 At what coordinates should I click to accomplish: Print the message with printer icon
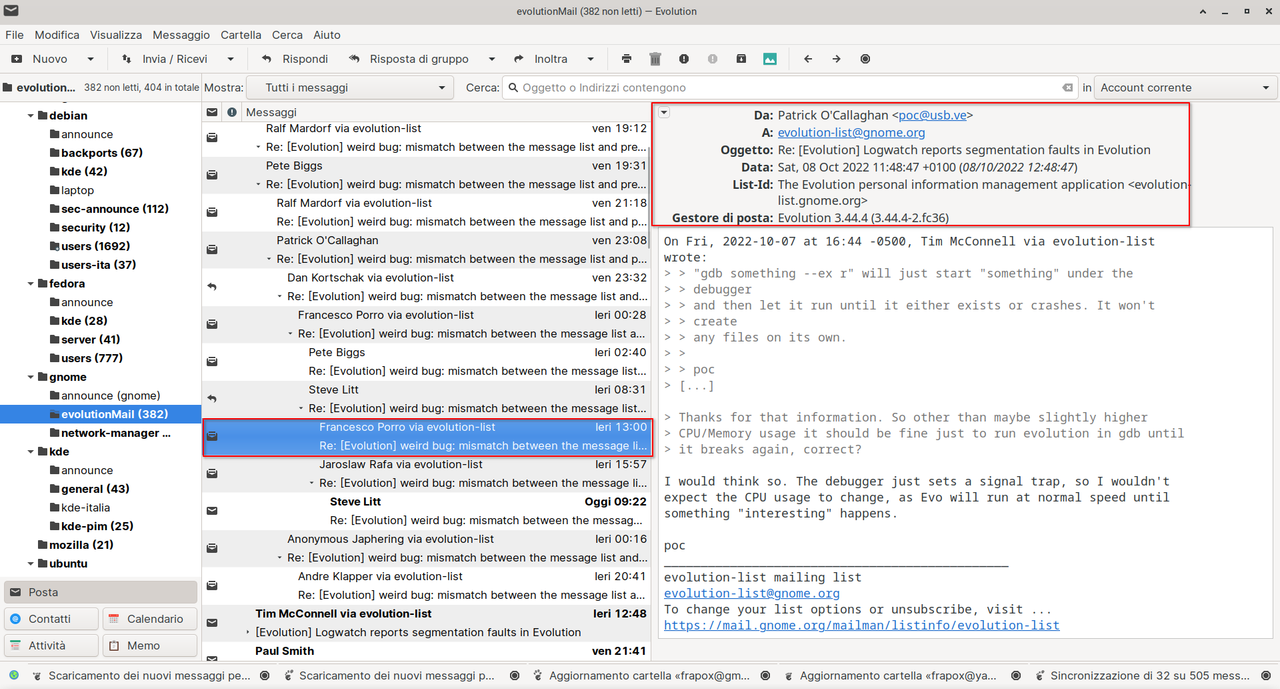627,59
